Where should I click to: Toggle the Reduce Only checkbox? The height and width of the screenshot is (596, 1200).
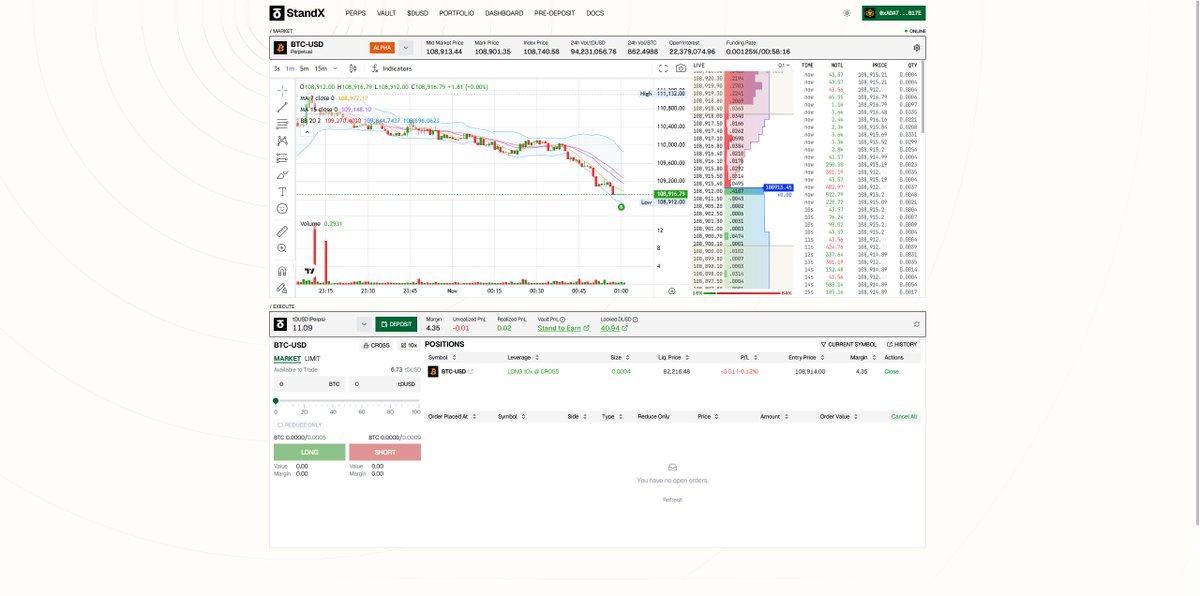278,425
